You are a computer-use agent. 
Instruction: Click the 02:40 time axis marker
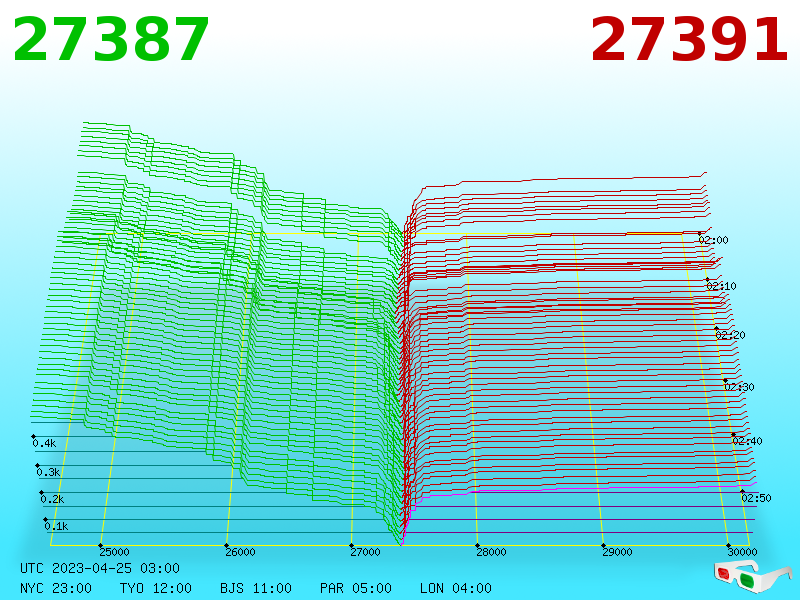tap(747, 441)
